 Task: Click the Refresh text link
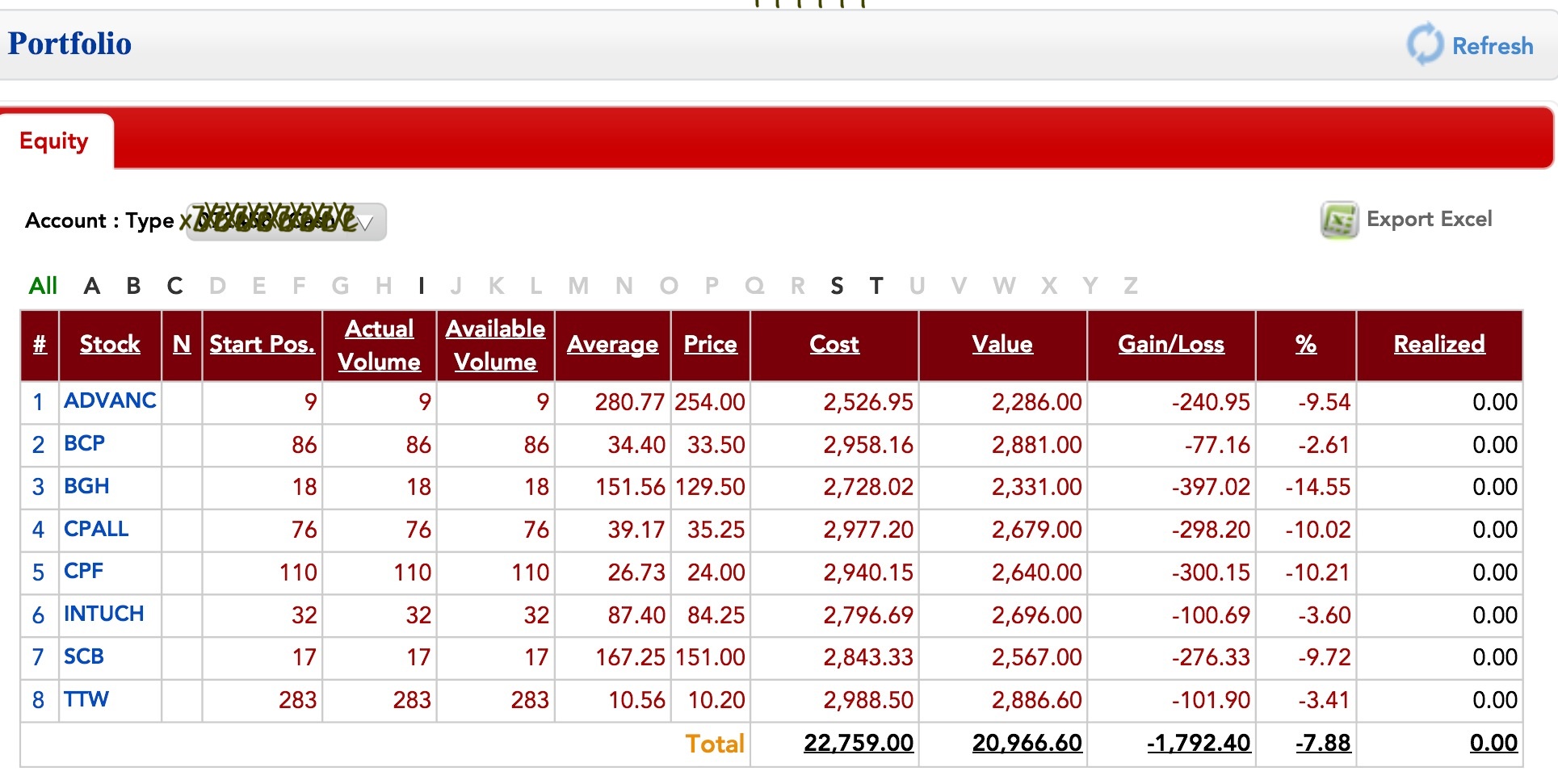point(1493,46)
